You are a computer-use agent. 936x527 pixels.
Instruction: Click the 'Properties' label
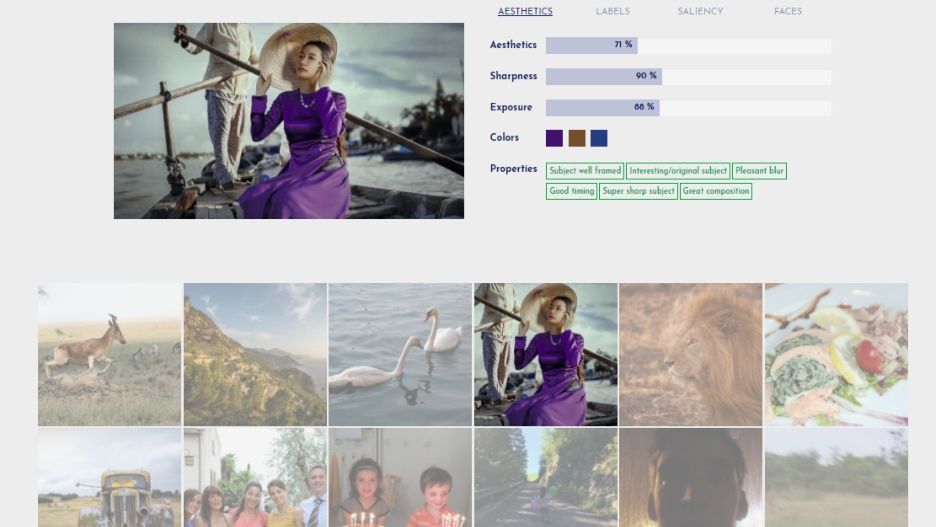[x=513, y=168]
